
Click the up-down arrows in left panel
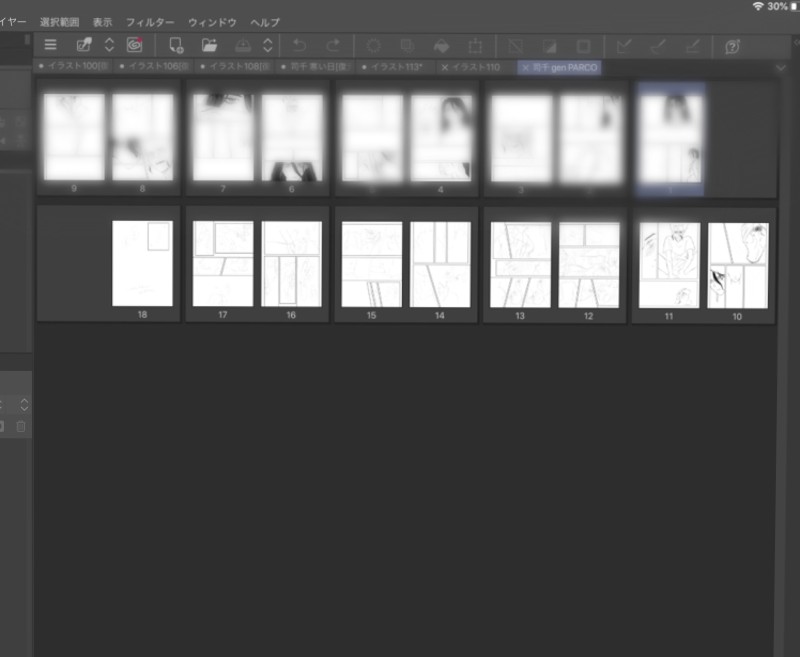(x=24, y=405)
